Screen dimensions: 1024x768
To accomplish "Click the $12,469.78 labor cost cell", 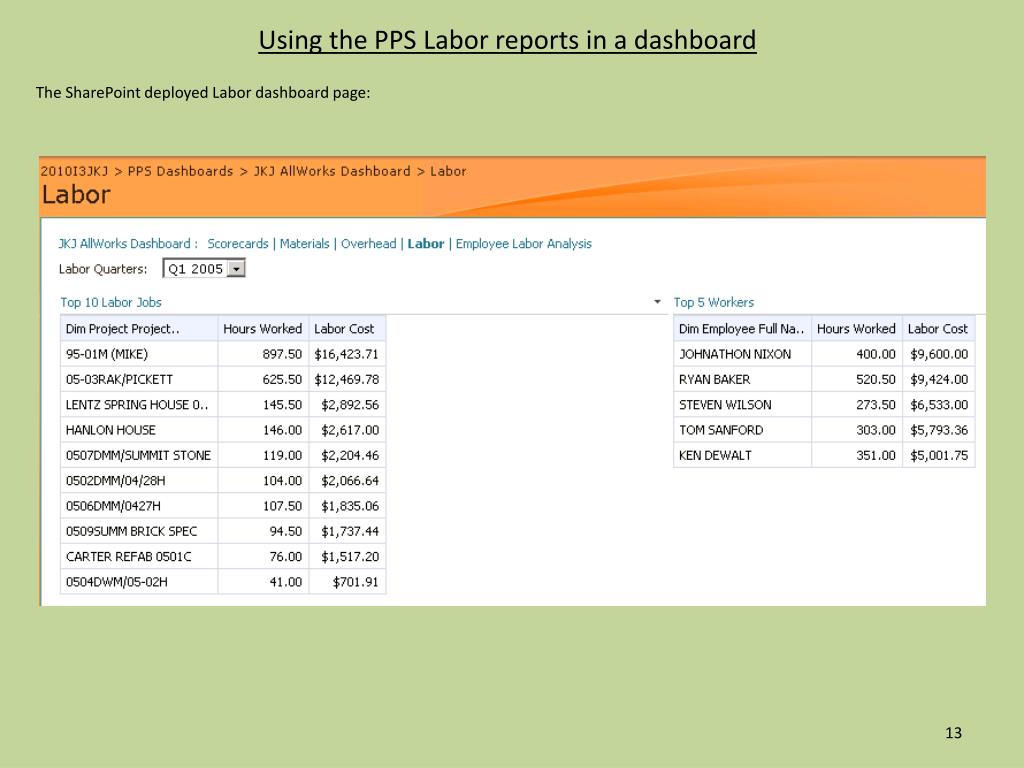I will coord(347,379).
